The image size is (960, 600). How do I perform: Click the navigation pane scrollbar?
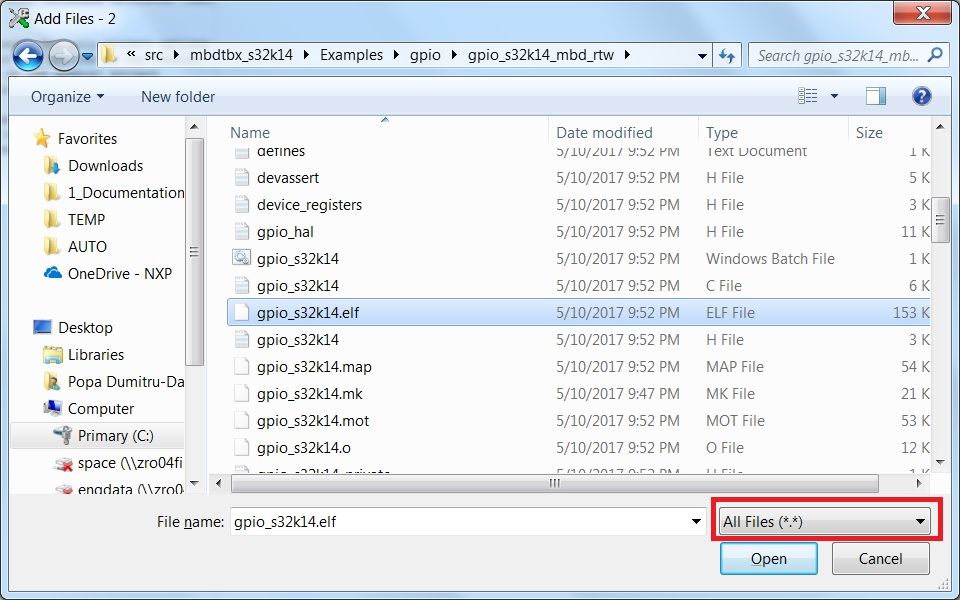pyautogui.click(x=194, y=252)
